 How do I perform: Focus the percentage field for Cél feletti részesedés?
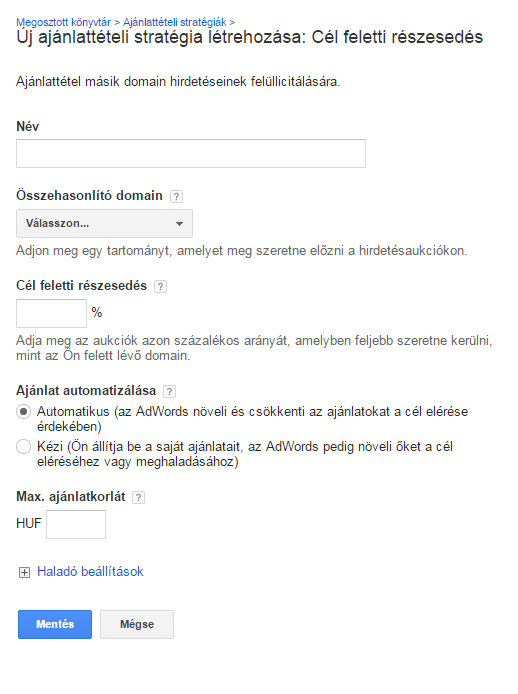pyautogui.click(x=51, y=313)
